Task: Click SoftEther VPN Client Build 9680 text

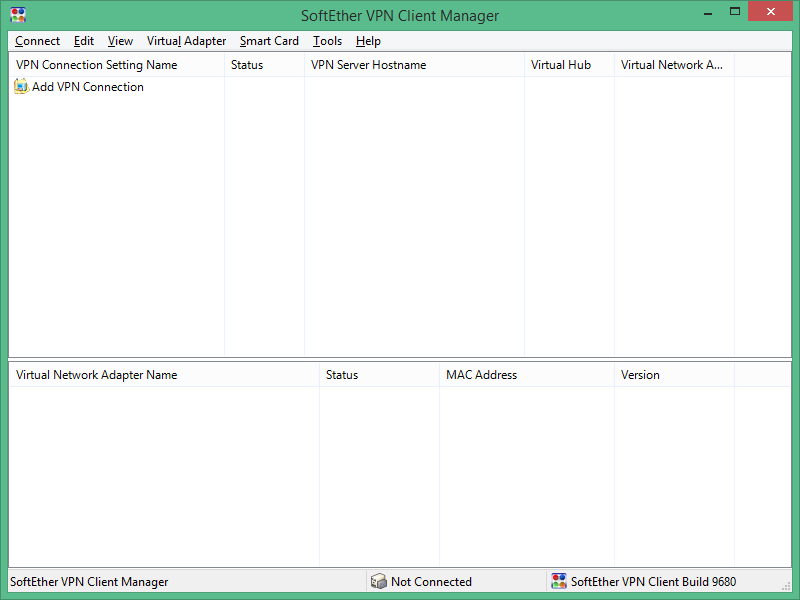Action: pyautogui.click(x=654, y=582)
